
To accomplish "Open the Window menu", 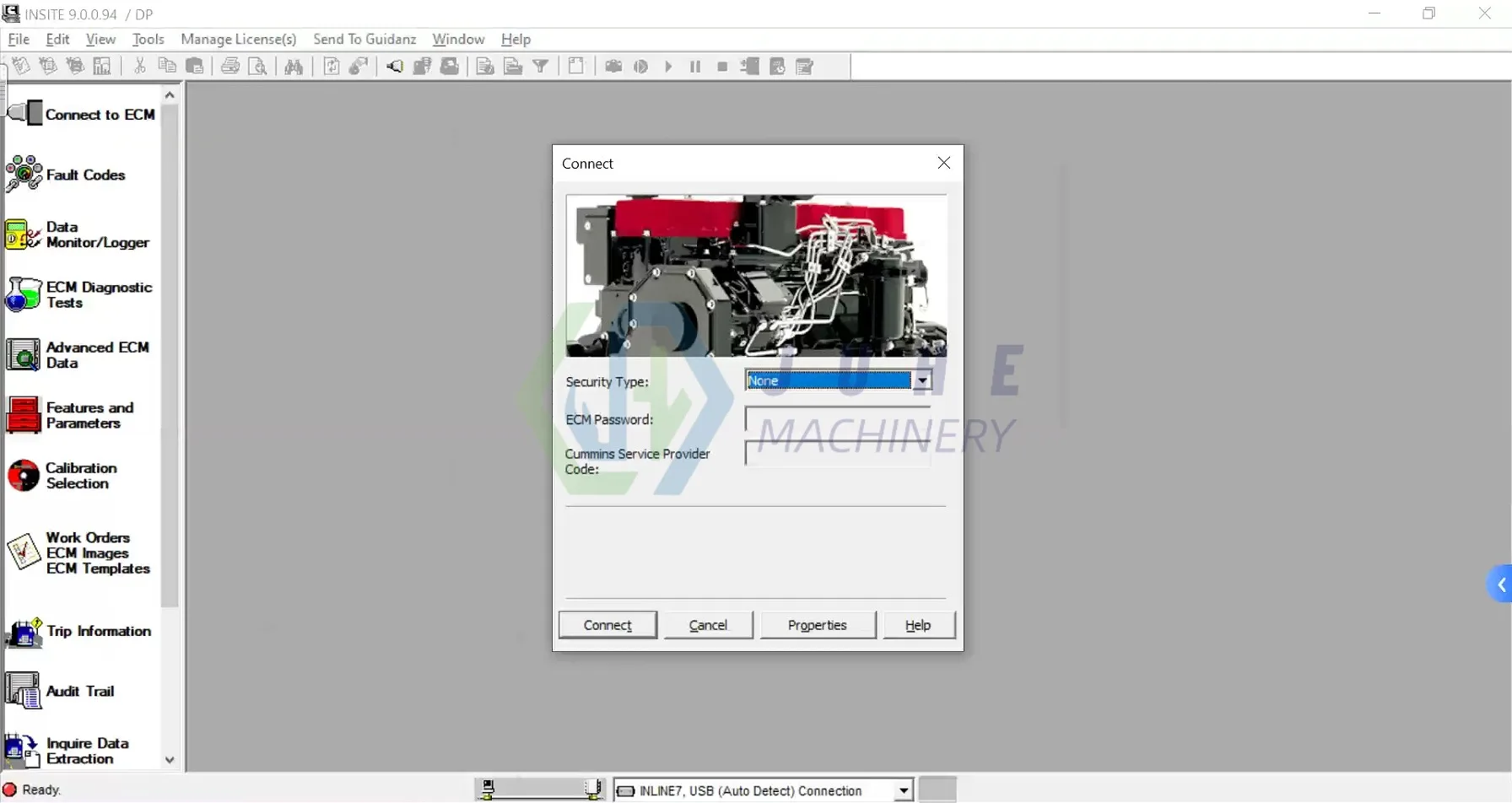I will pyautogui.click(x=458, y=39).
